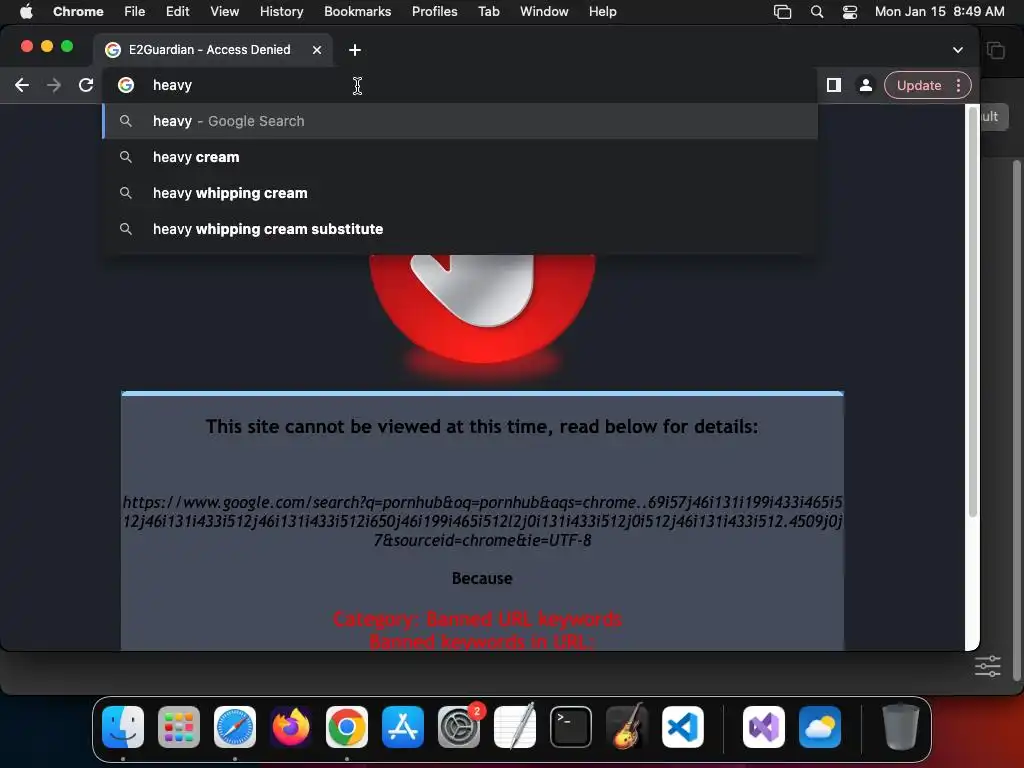This screenshot has height=768, width=1024.
Task: Expand the tab search chevron
Action: (x=957, y=50)
